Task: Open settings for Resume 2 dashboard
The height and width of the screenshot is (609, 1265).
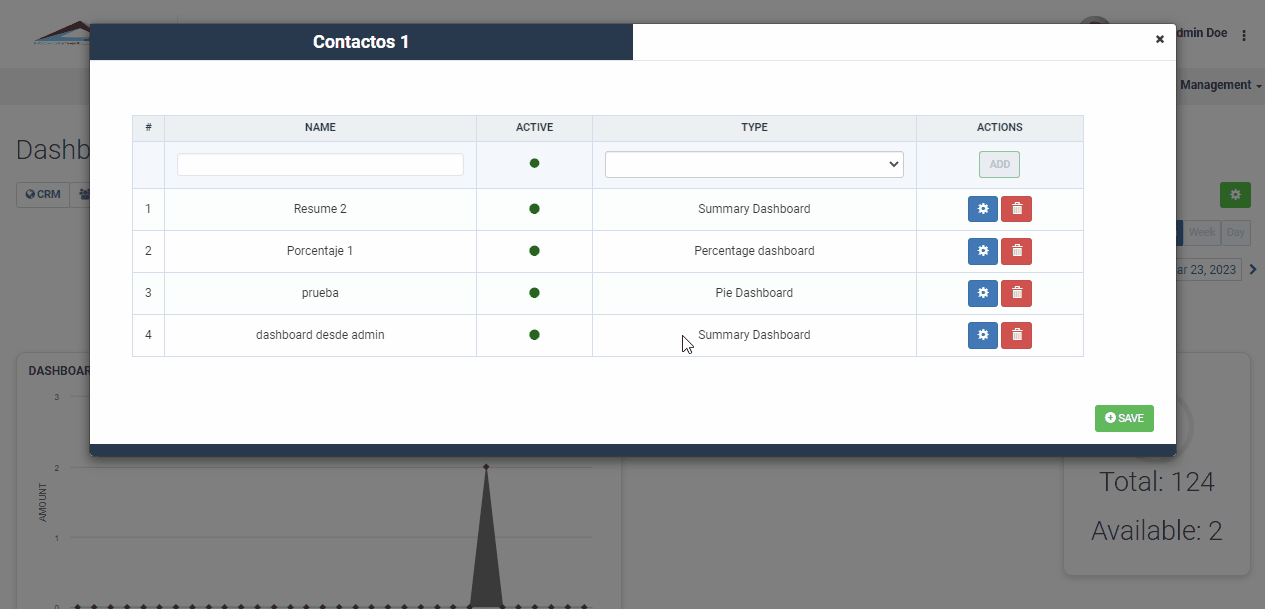Action: coord(982,209)
